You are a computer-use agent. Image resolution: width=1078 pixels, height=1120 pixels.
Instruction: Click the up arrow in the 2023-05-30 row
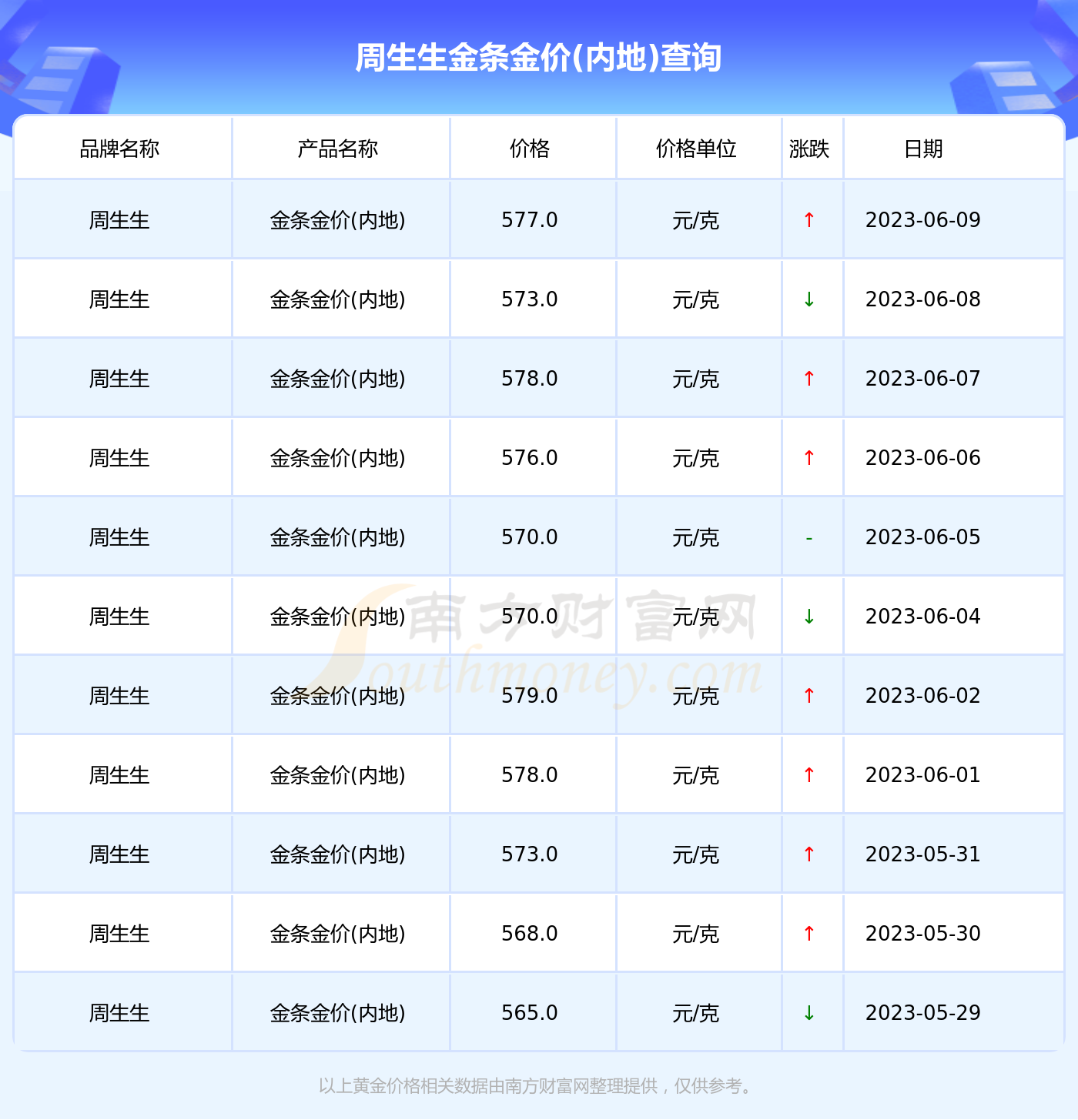point(808,934)
